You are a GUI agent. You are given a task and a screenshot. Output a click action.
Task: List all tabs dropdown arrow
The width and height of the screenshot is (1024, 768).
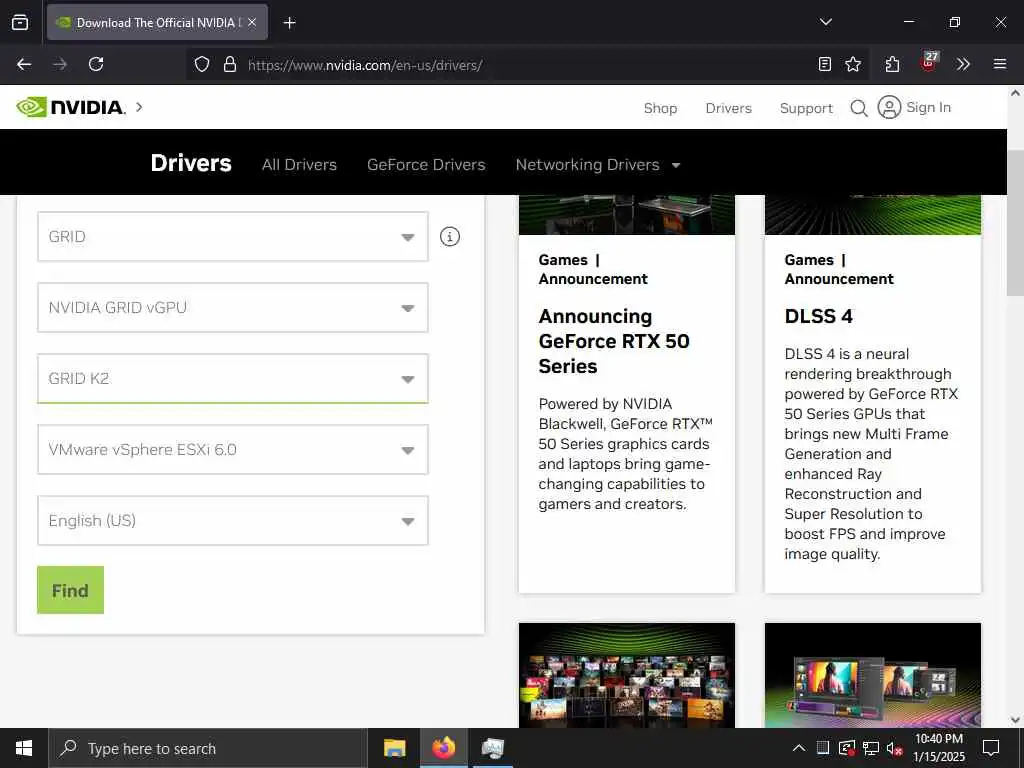click(x=825, y=22)
